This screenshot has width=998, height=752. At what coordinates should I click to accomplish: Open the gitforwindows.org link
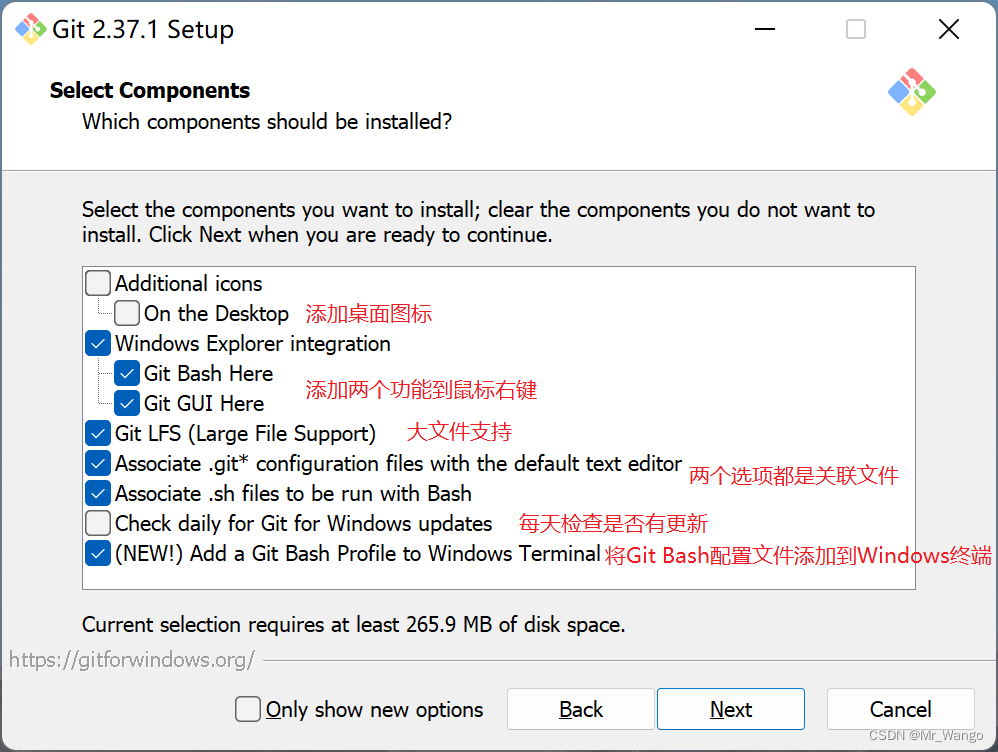(x=131, y=660)
